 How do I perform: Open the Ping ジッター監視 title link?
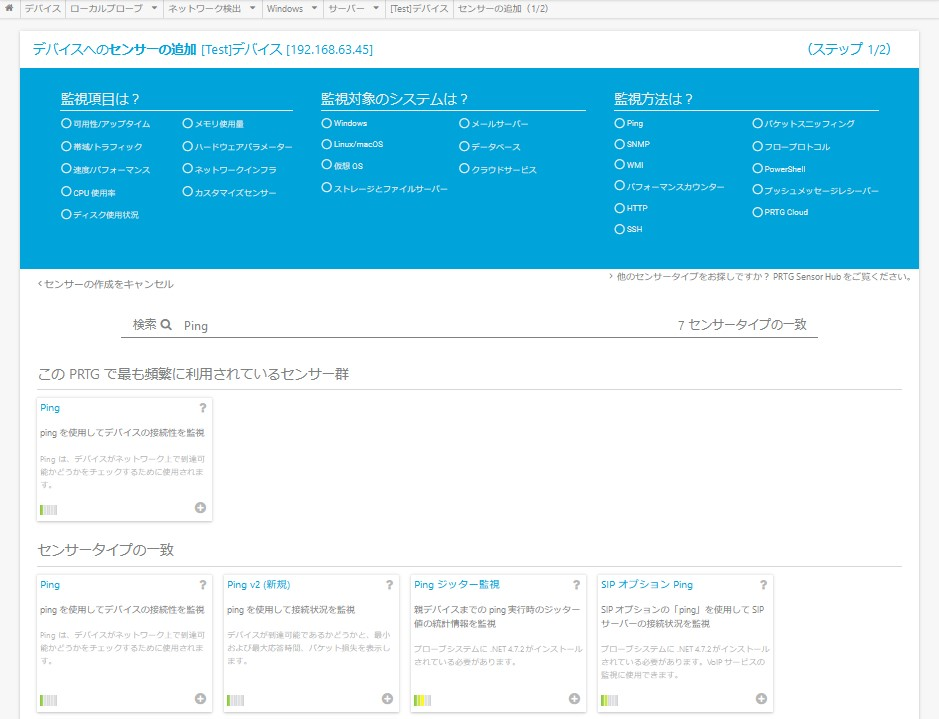point(457,585)
